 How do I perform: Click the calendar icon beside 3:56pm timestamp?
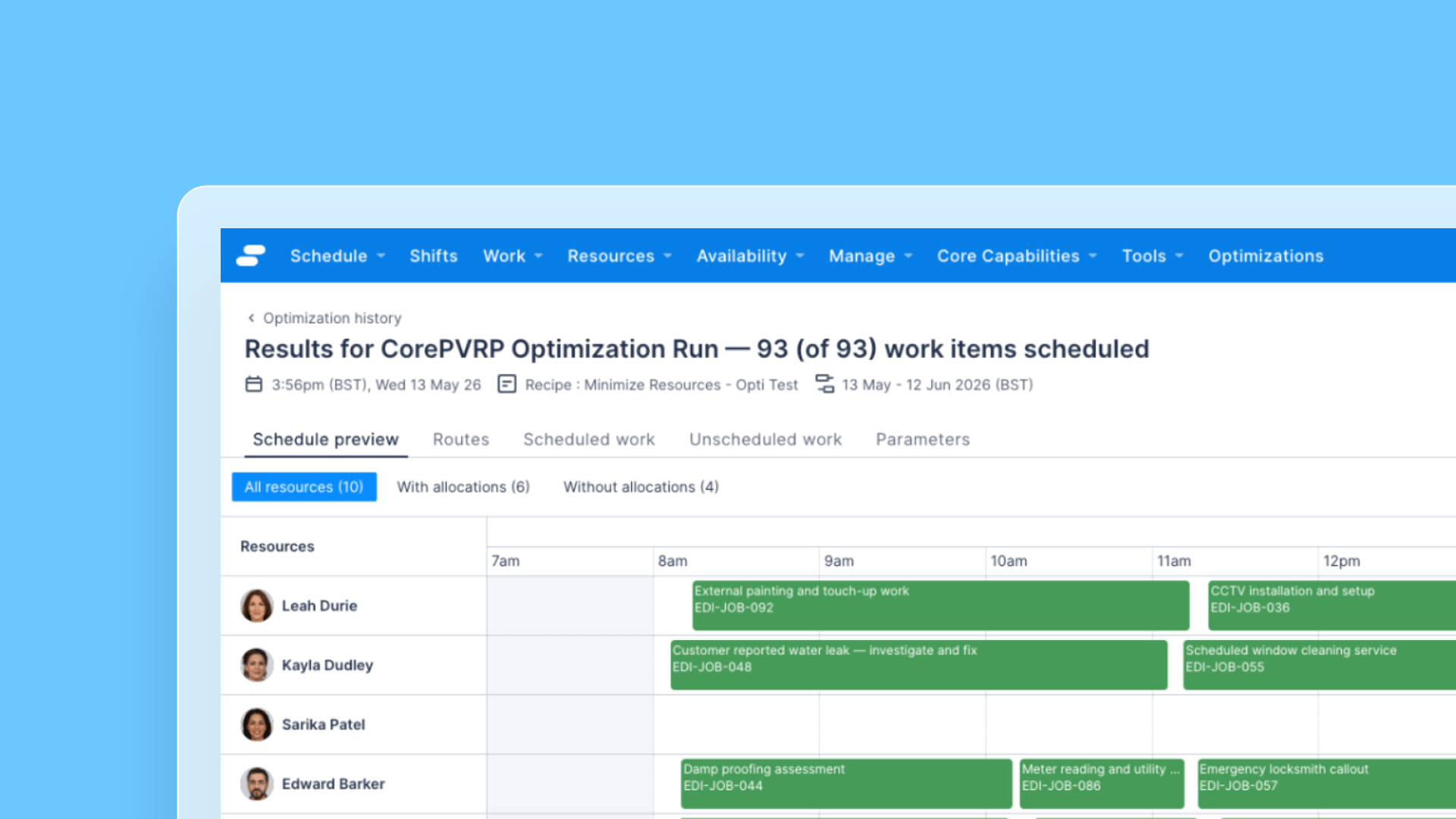coord(253,384)
